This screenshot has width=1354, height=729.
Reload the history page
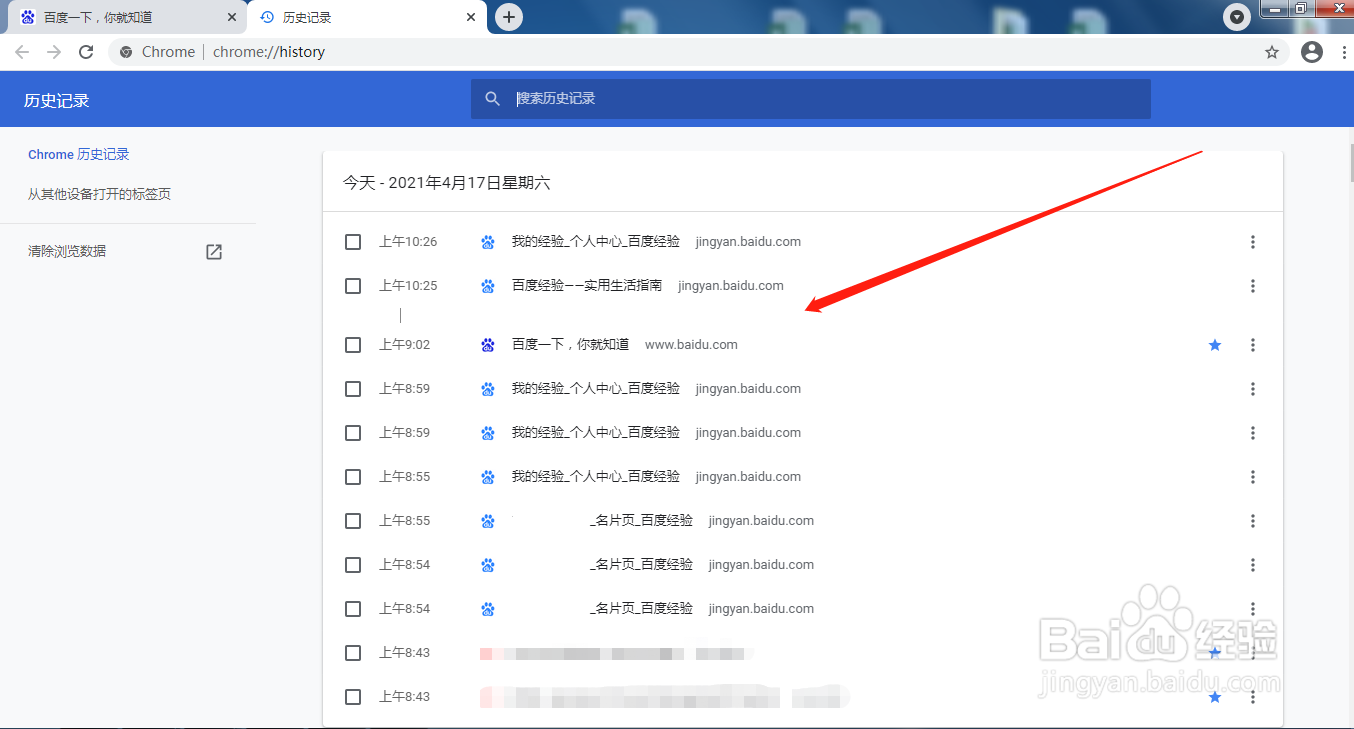point(86,52)
